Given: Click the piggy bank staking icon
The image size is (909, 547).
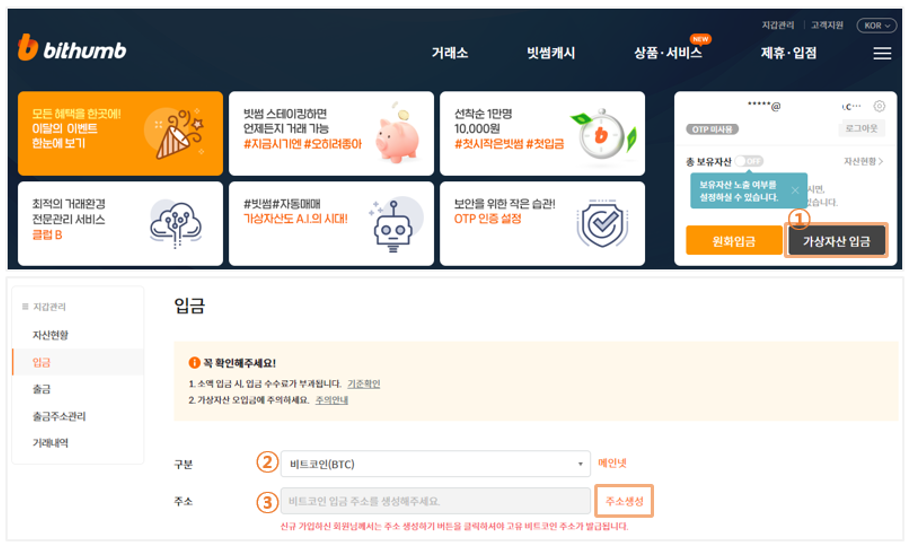Looking at the screenshot, I should pyautogui.click(x=397, y=134).
